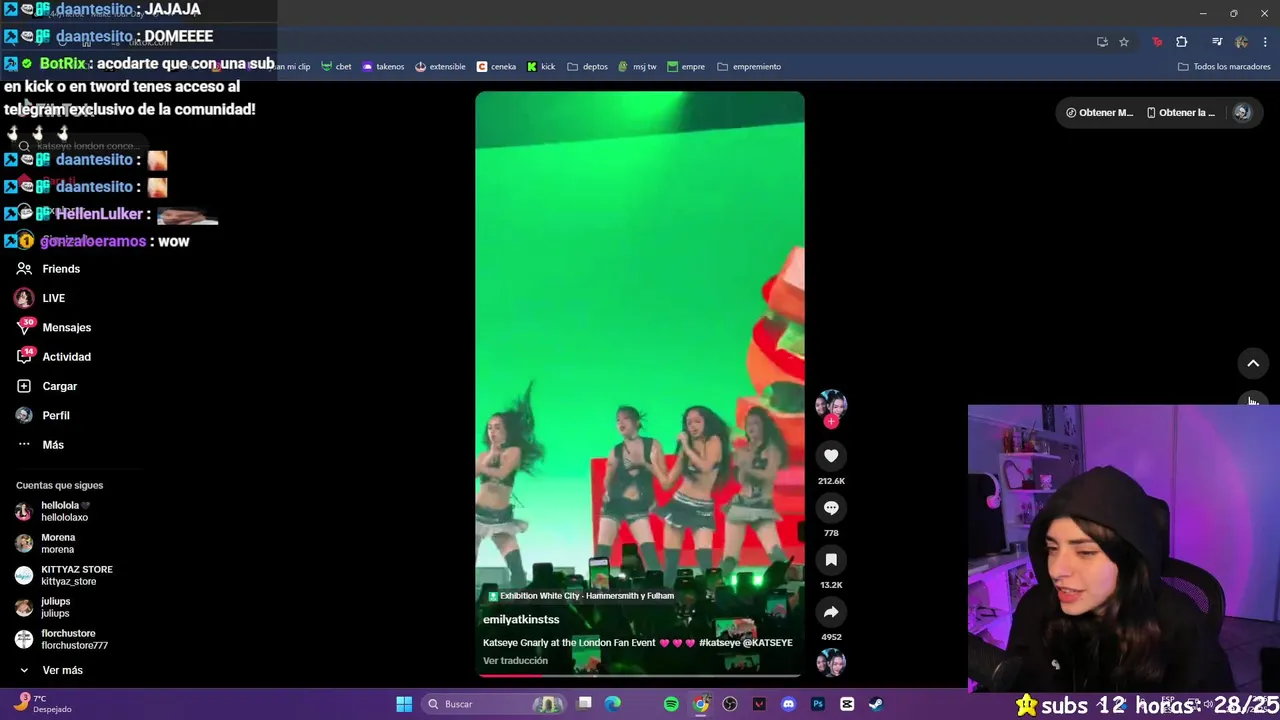The image size is (1280, 720).
Task: Open followed account Morena
Action: click(x=57, y=544)
